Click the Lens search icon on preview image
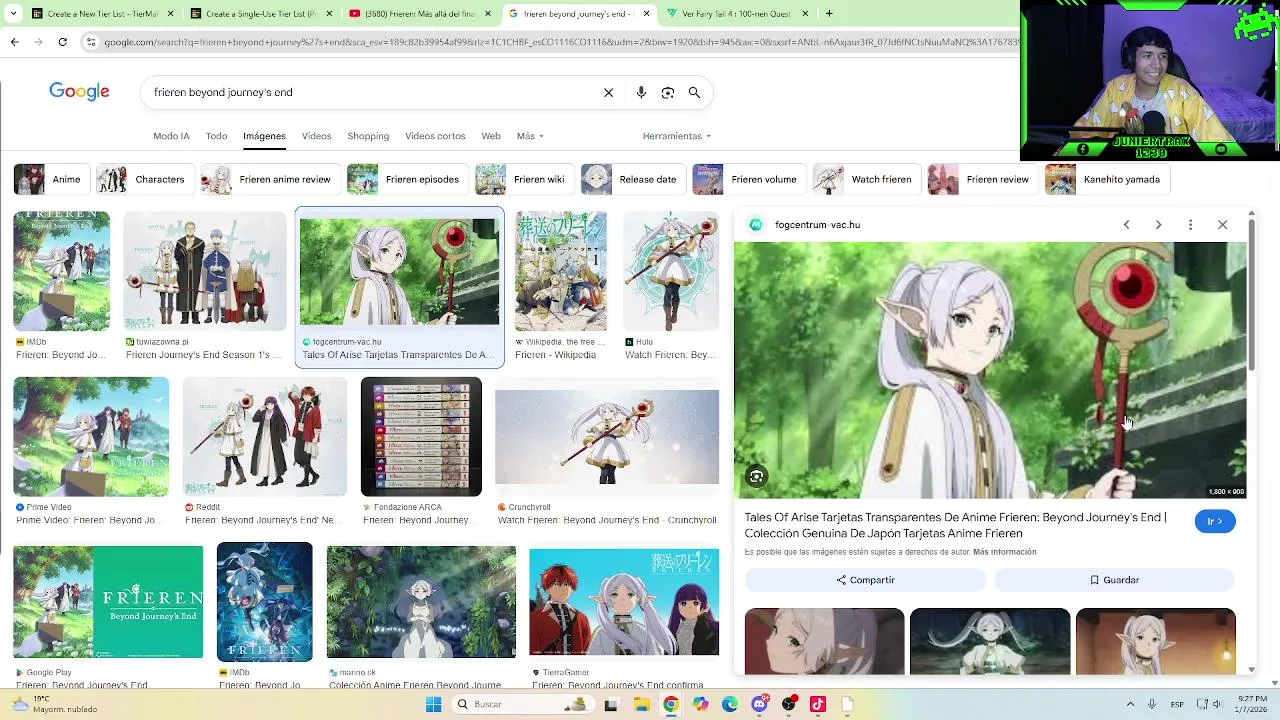Screen dimensions: 1280x720 (x=756, y=477)
